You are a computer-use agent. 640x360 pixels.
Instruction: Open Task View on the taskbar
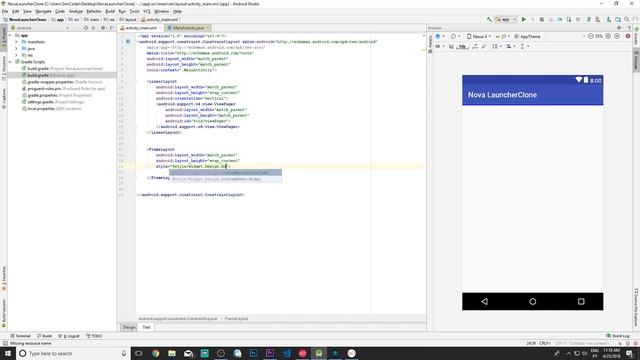(x=139, y=353)
